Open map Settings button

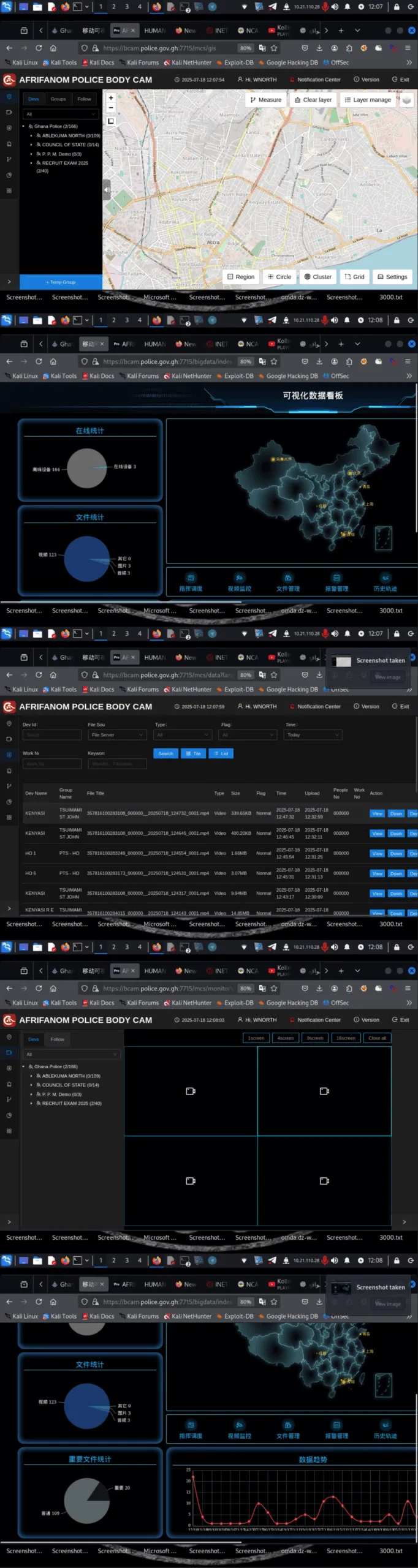point(392,277)
